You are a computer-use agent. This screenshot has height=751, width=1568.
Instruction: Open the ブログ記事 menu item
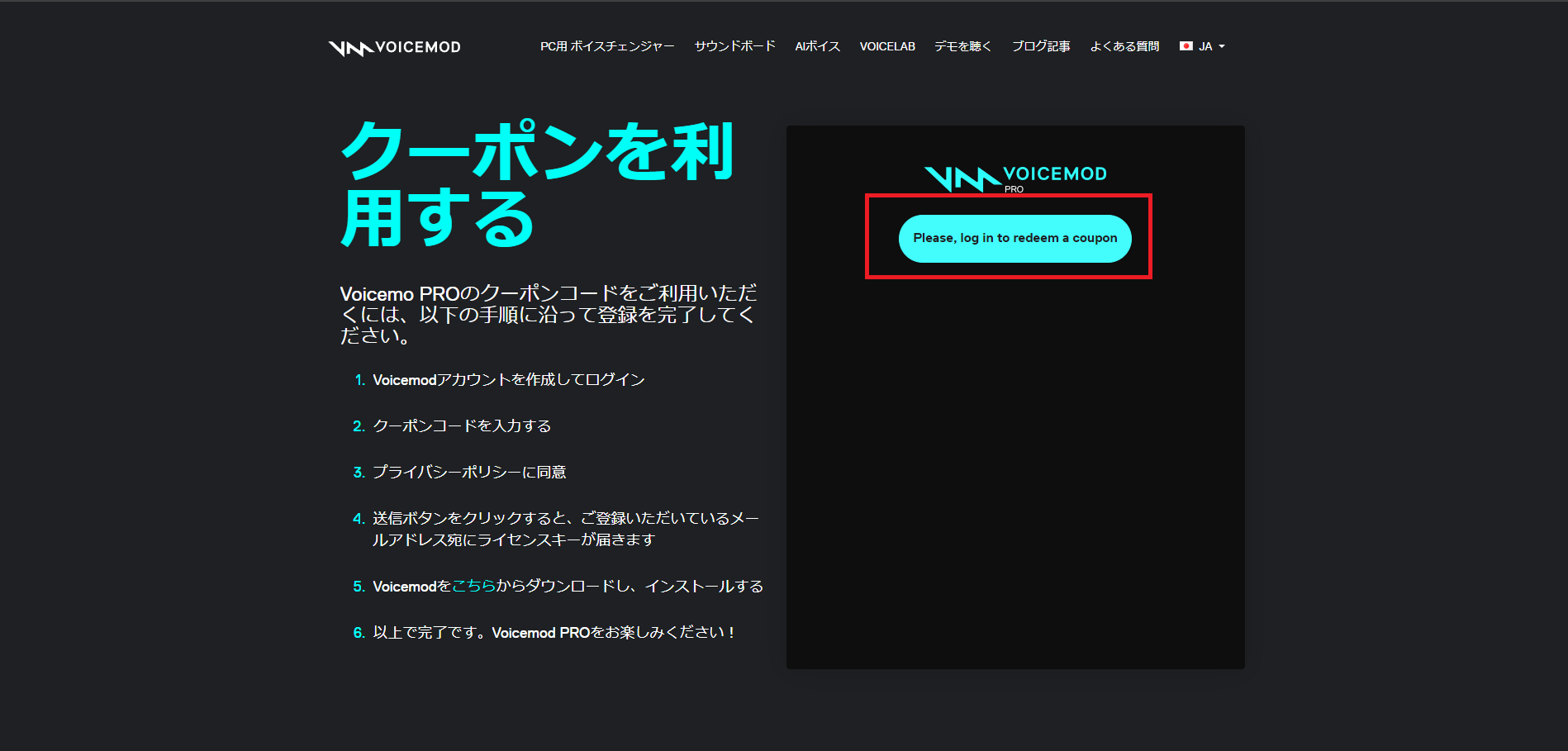pyautogui.click(x=1041, y=46)
